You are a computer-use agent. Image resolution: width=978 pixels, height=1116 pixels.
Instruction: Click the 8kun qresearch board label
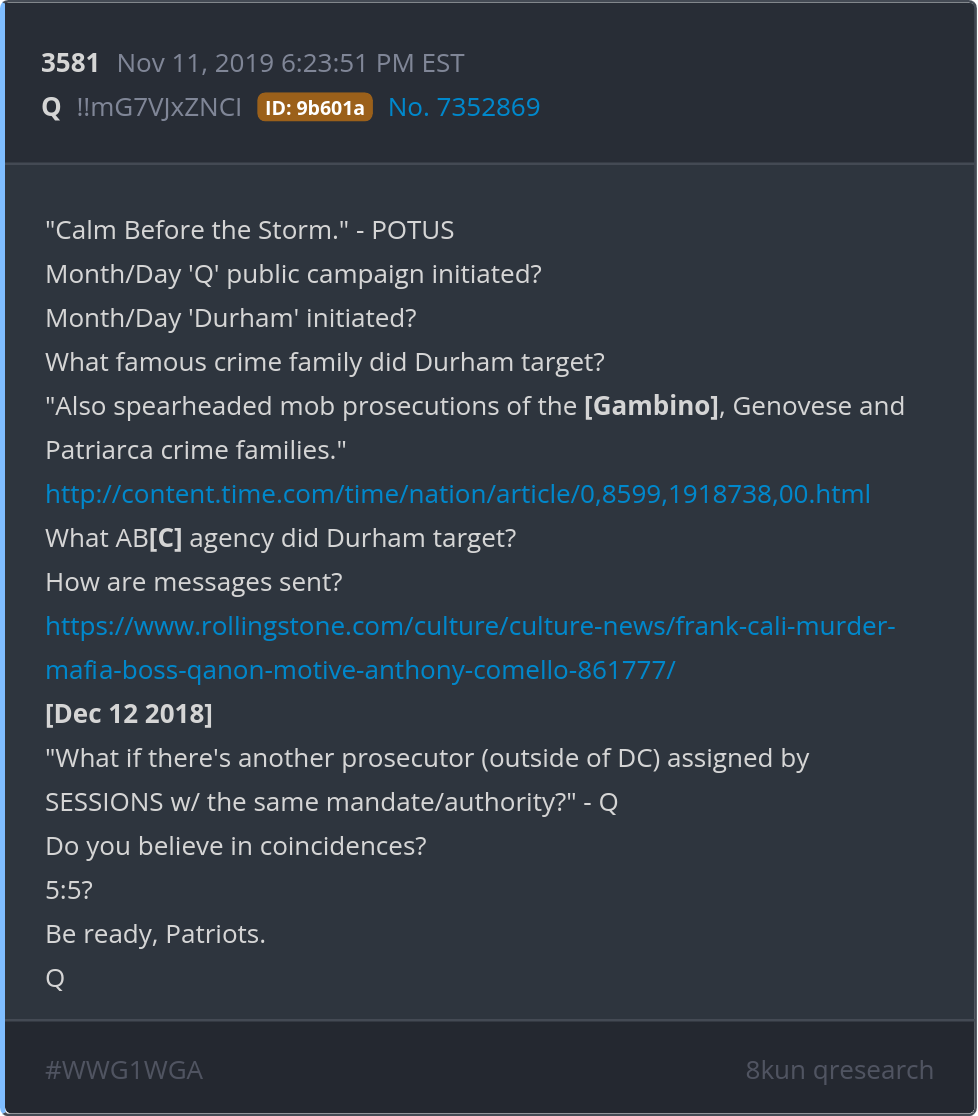[x=839, y=1070]
